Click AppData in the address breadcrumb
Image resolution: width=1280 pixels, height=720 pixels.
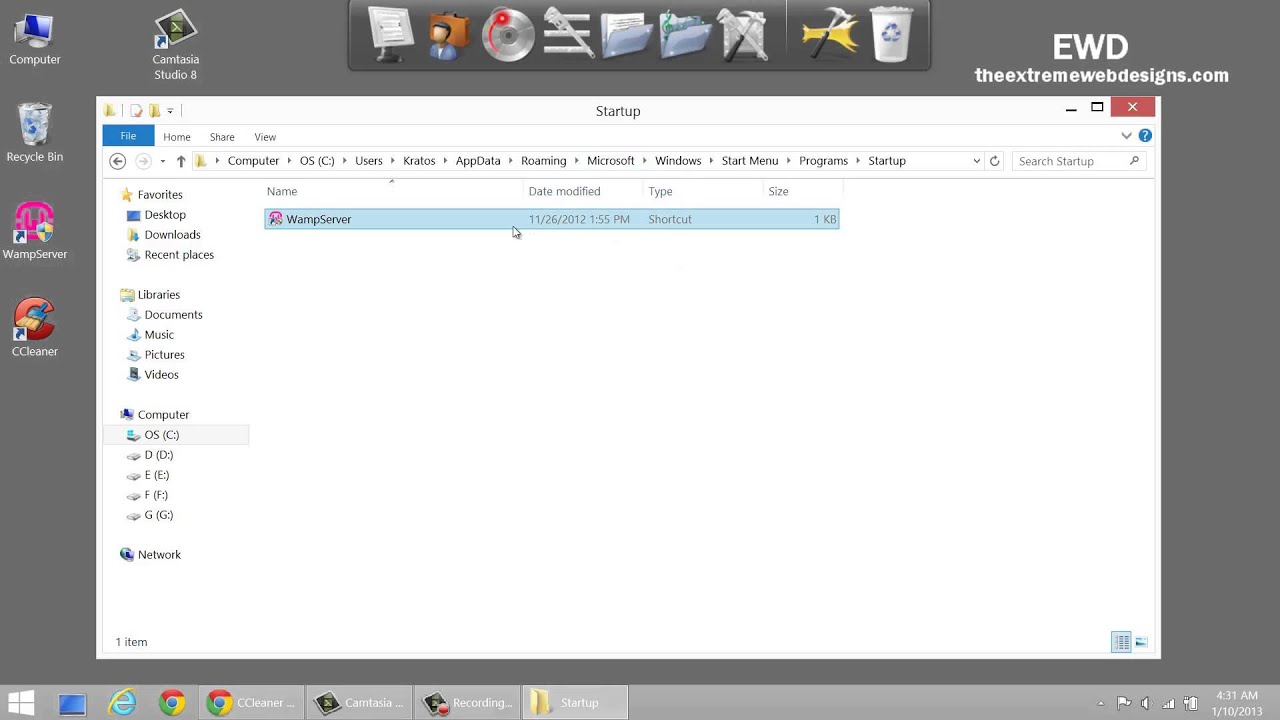[x=478, y=161]
